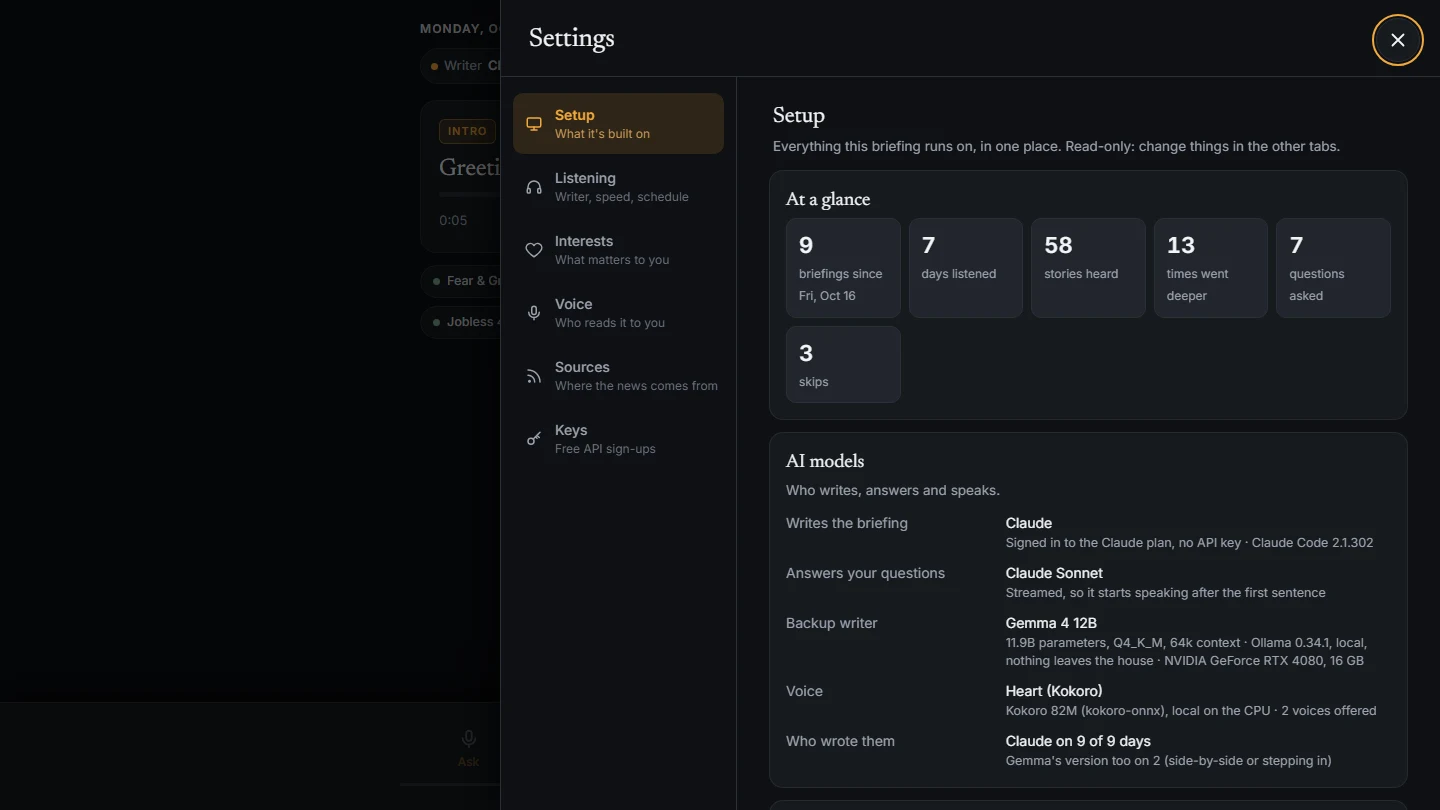Screen dimensions: 1440x810
Task: Go to the Keys tab
Action: point(618,439)
